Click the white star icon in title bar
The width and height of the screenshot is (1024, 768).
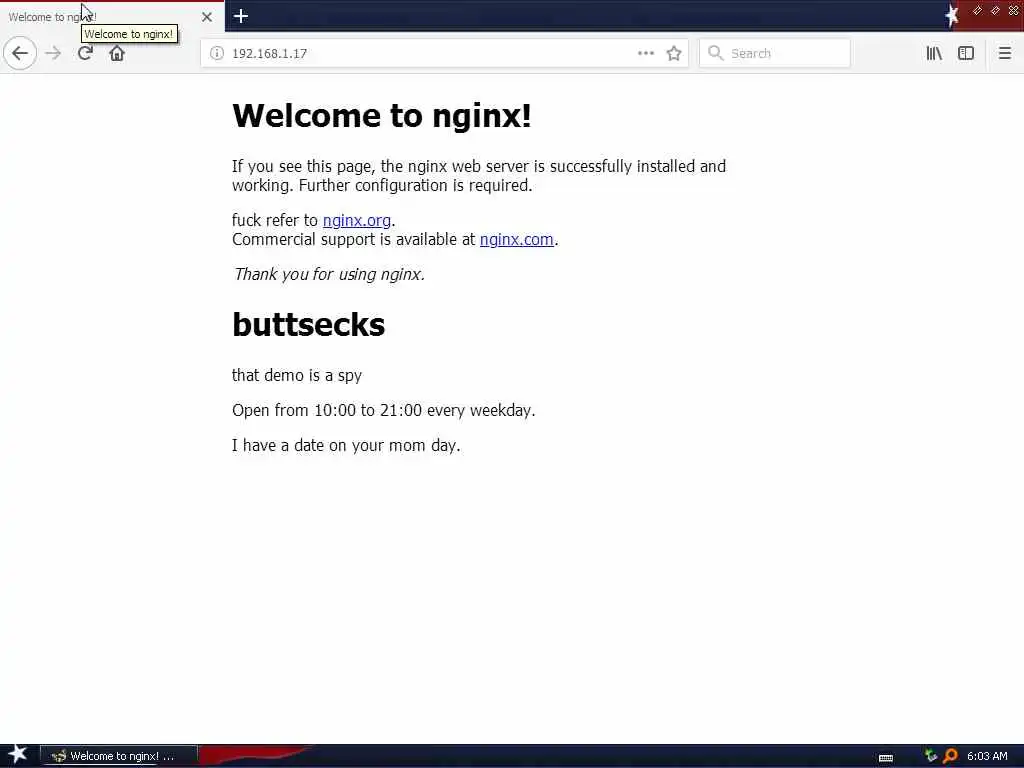952,16
